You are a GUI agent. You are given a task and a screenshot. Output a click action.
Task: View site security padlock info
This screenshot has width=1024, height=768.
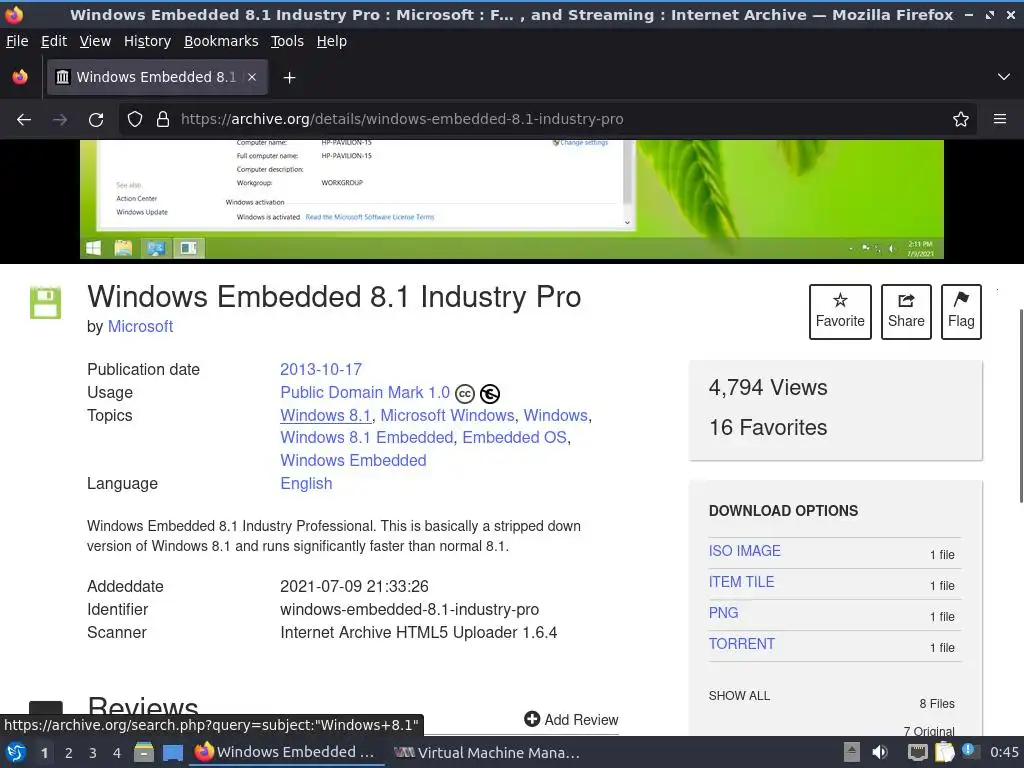pos(163,120)
